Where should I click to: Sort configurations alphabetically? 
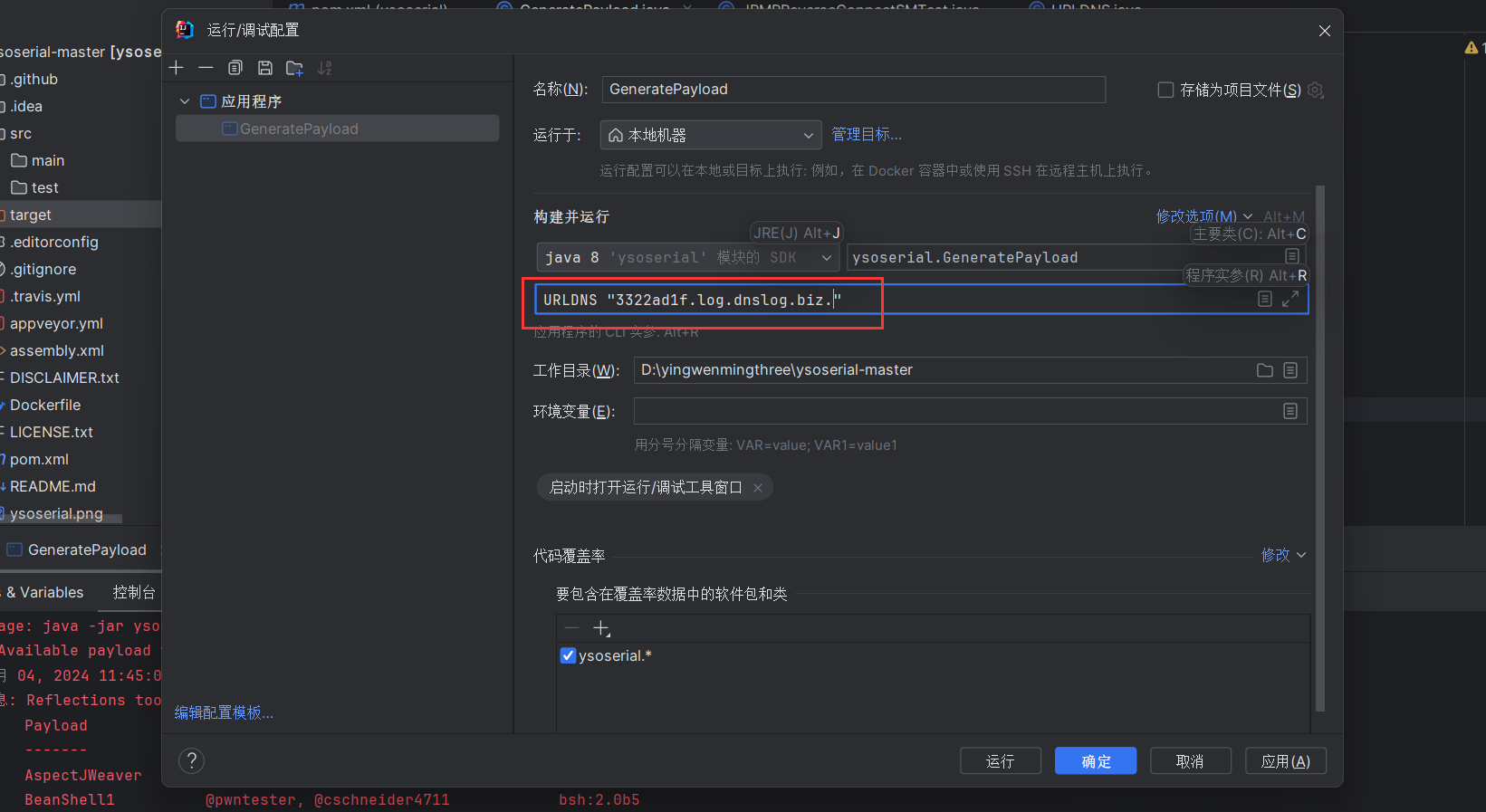click(324, 68)
